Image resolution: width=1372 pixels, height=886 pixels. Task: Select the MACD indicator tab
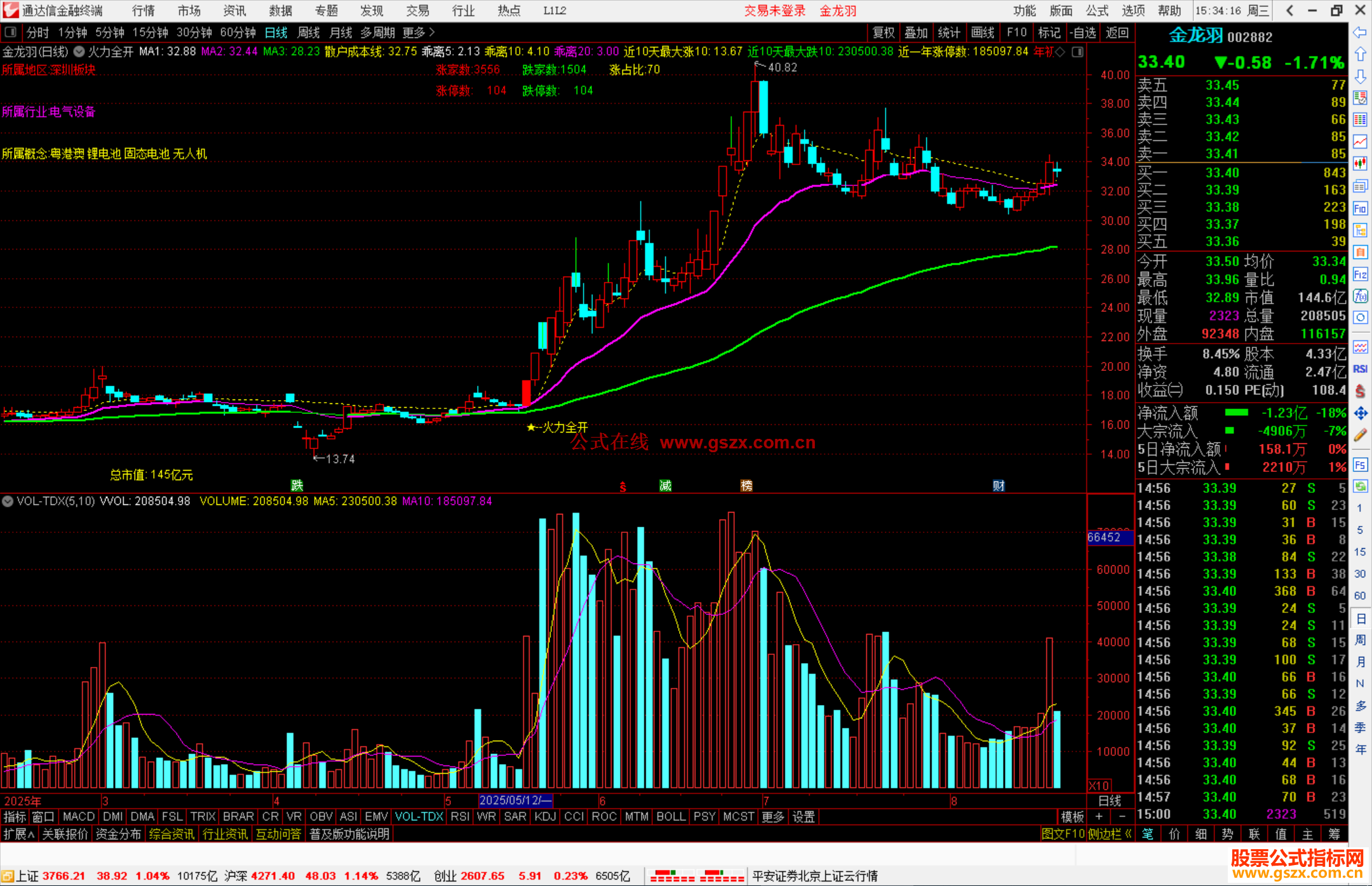[x=78, y=817]
